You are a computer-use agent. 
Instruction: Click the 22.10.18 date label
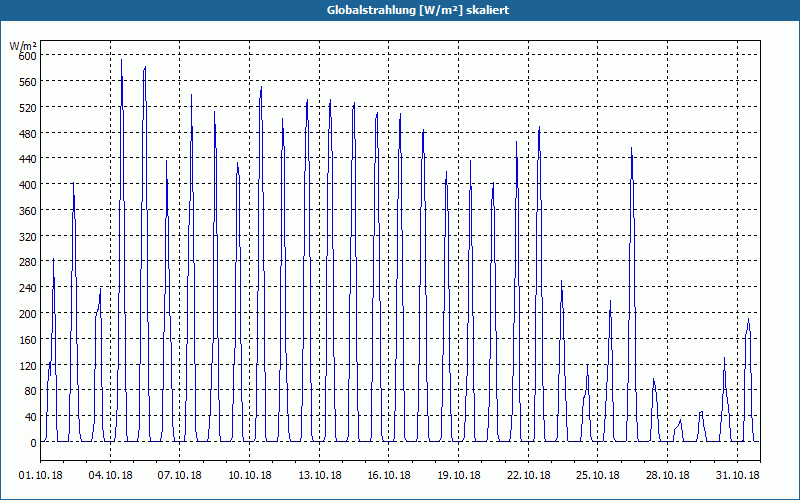[x=529, y=475]
